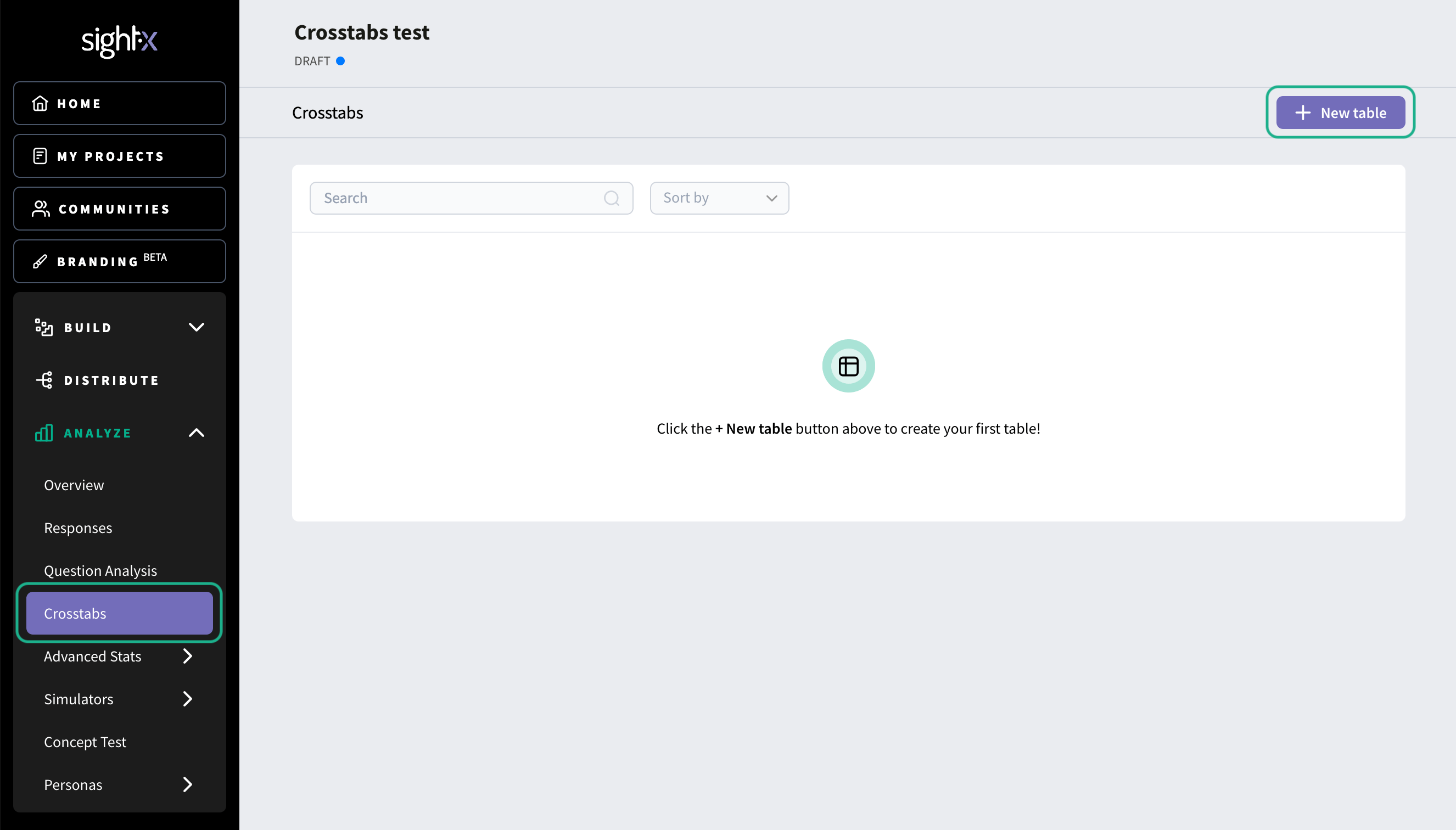This screenshot has width=1456, height=830.
Task: Expand the Build section chevron
Action: [x=196, y=327]
